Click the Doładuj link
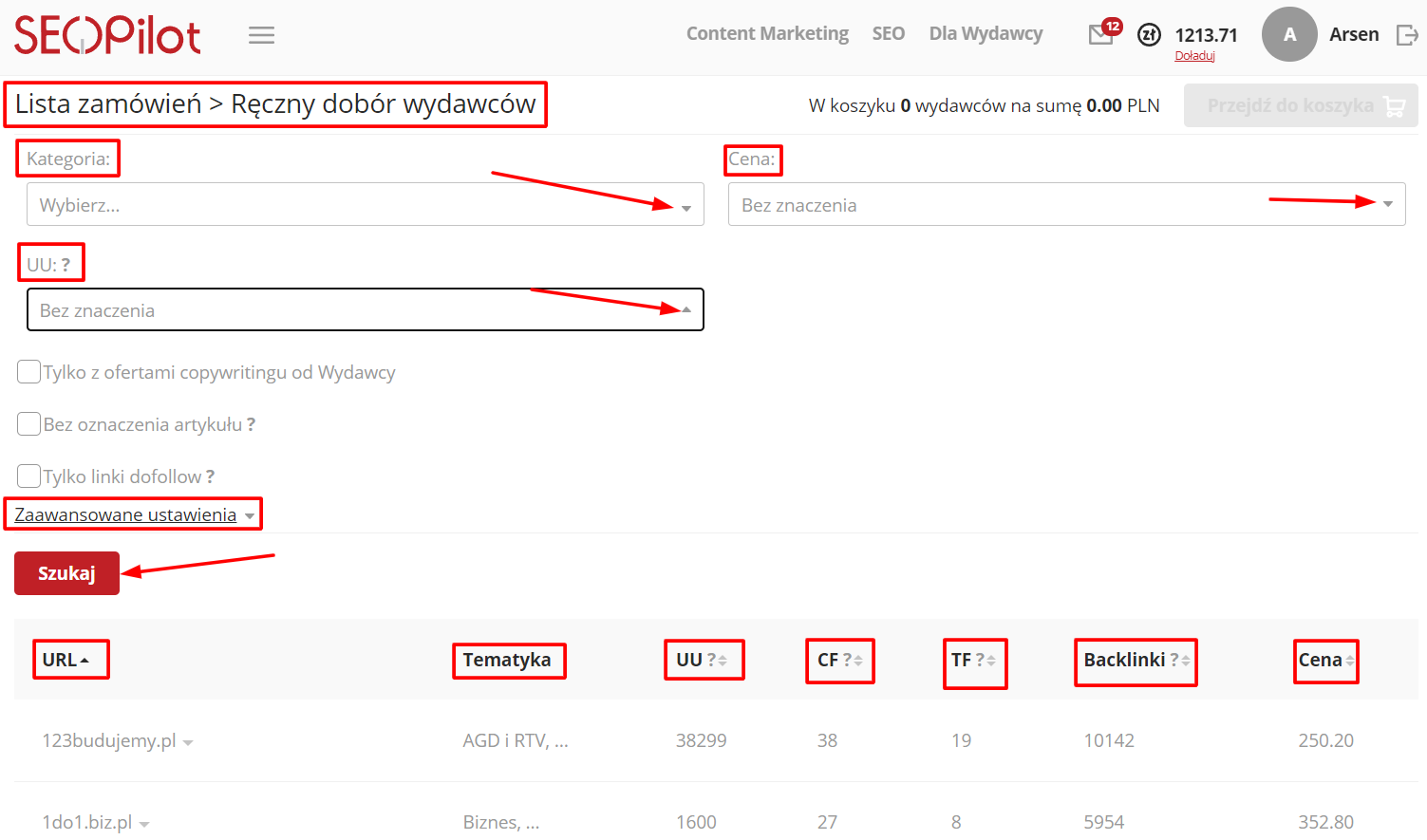The width and height of the screenshot is (1427, 840). pyautogui.click(x=1194, y=56)
